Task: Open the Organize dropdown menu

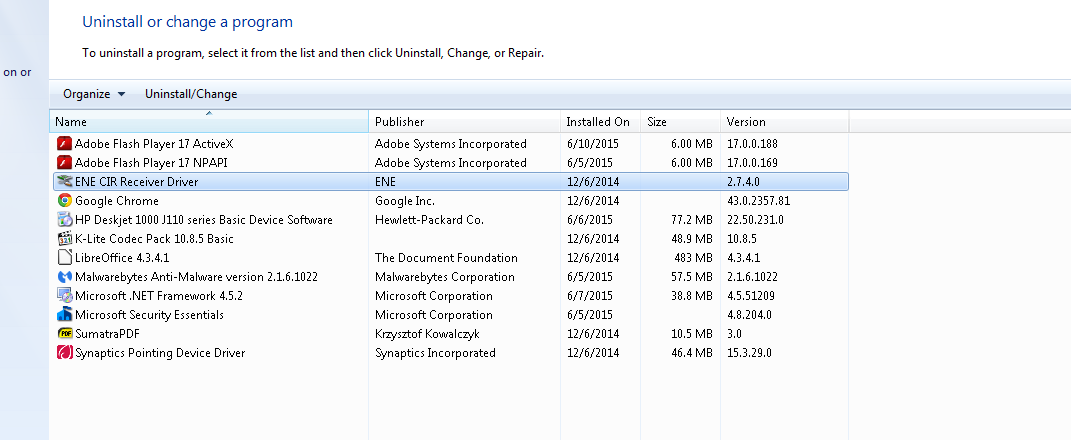Action: tap(94, 94)
